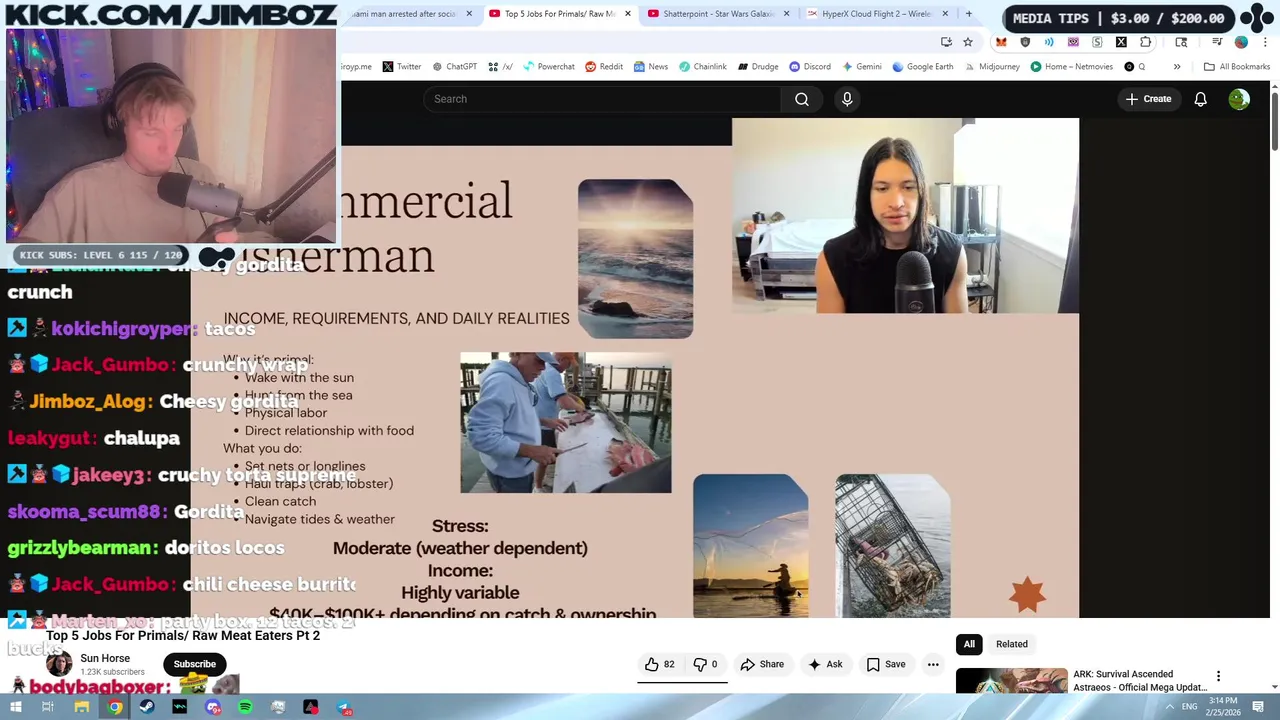
Task: Open Steam from taskbar
Action: pyautogui.click(x=147, y=707)
